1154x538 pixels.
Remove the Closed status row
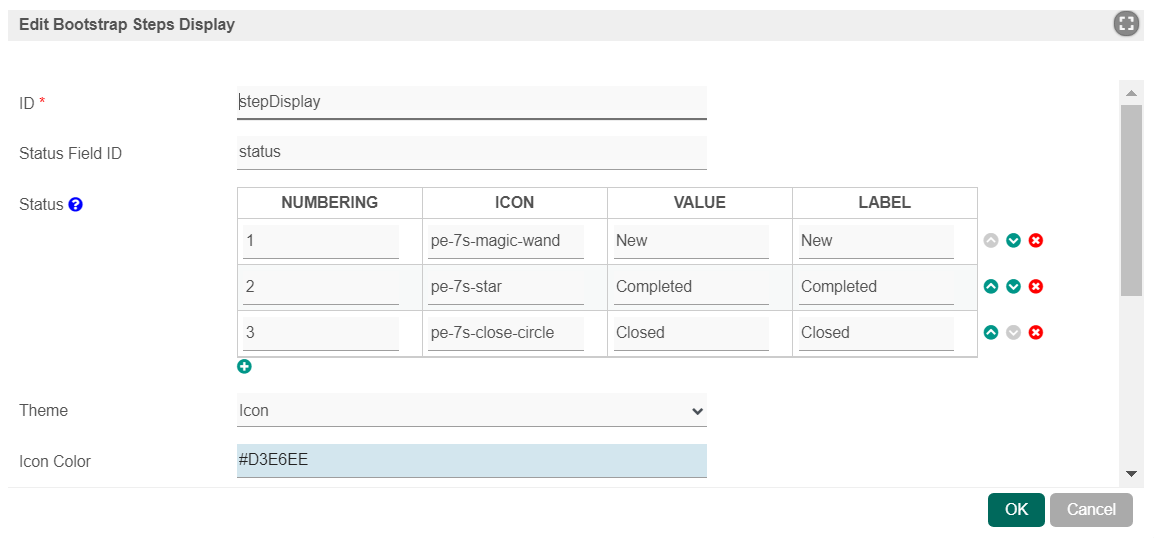coord(1036,333)
